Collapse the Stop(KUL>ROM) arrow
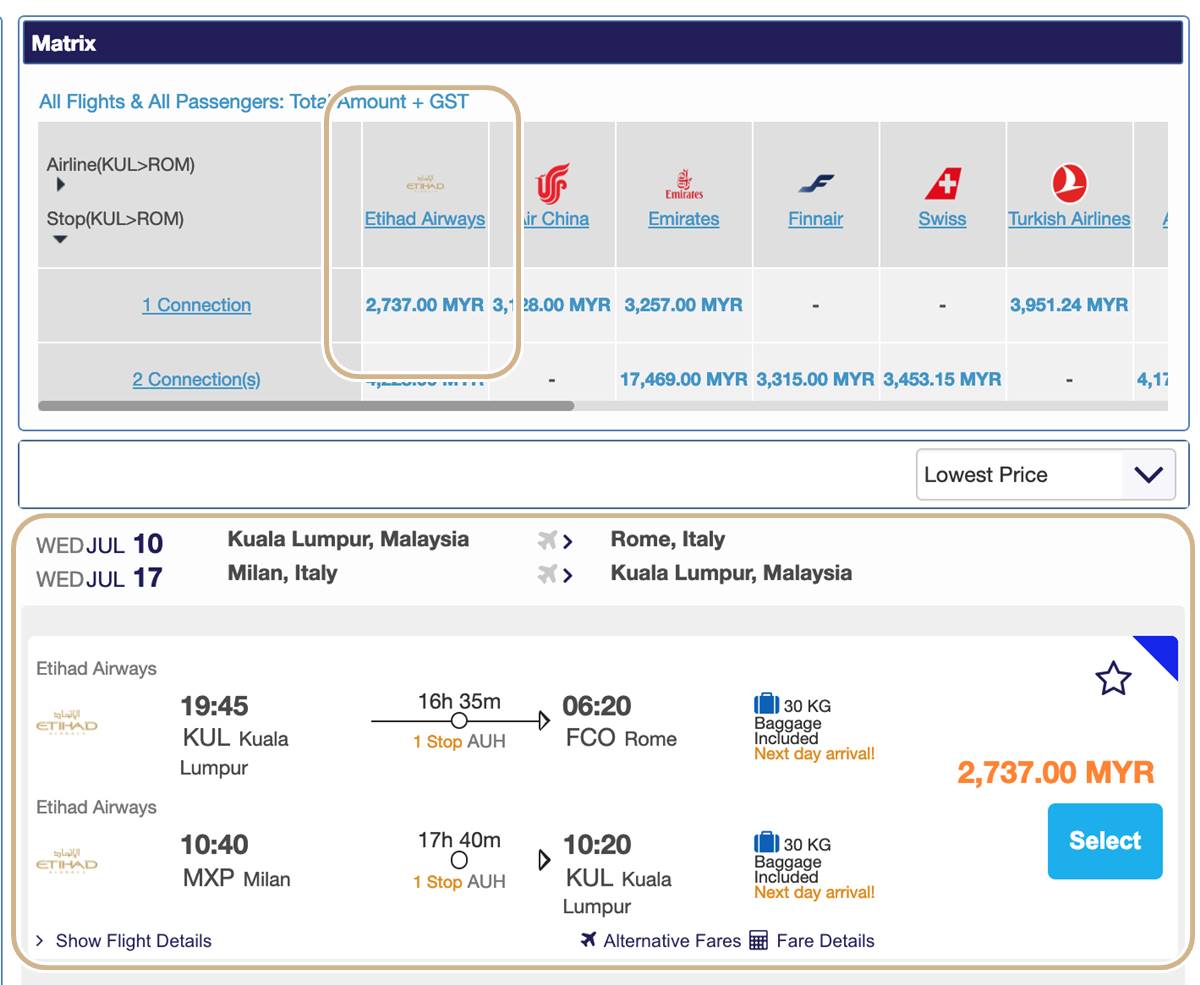The image size is (1200, 985). coord(60,239)
